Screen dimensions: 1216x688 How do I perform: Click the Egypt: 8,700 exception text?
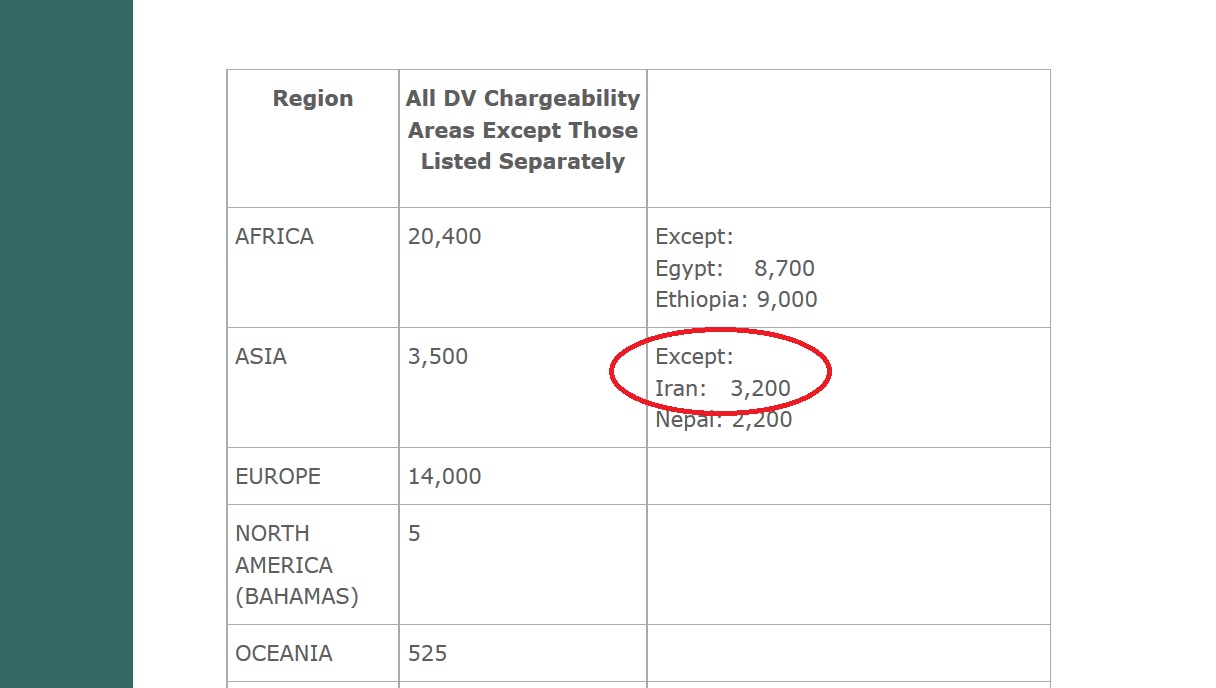point(735,268)
